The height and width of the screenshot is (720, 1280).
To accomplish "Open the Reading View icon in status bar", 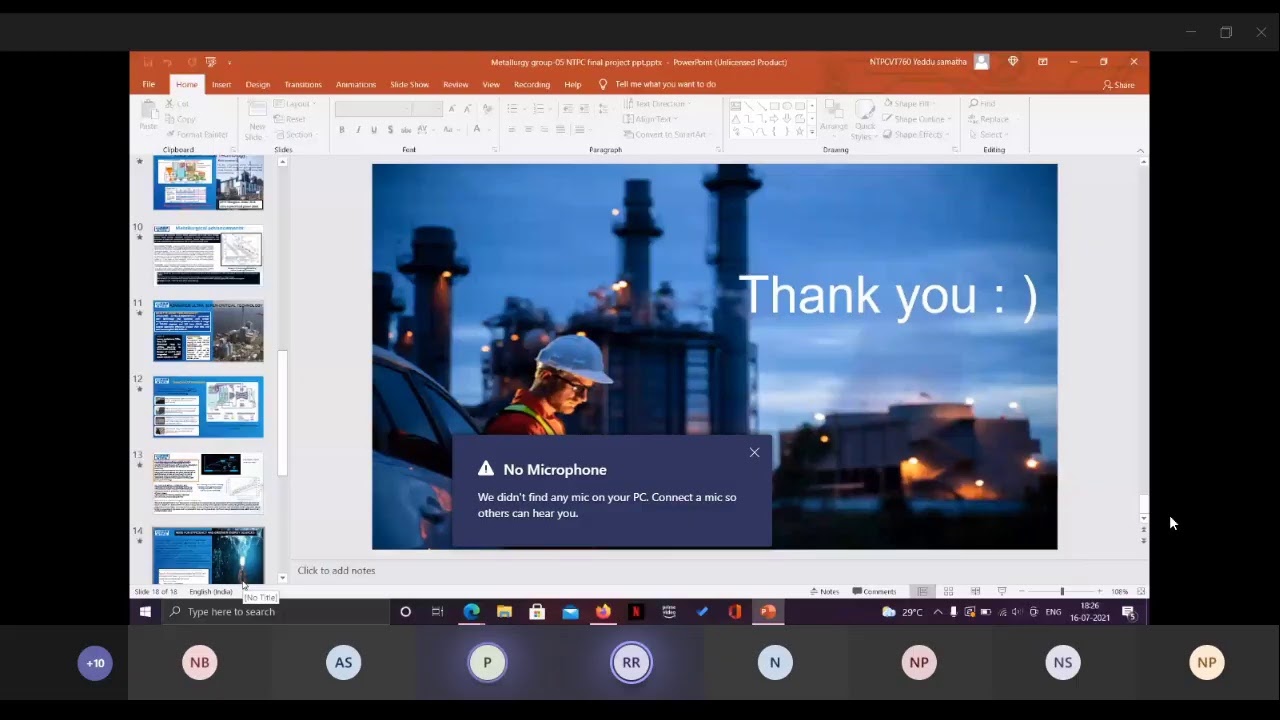I will (975, 591).
